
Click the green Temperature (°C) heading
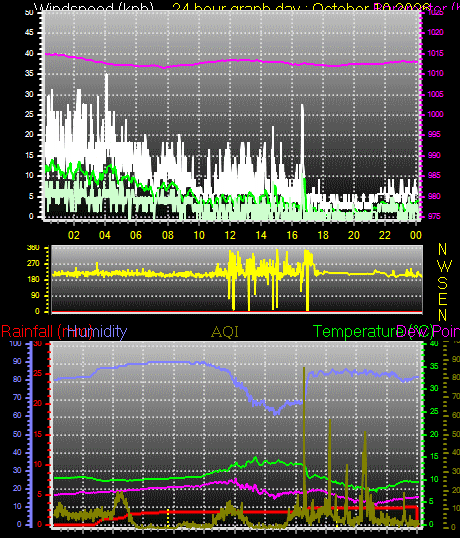373,332
